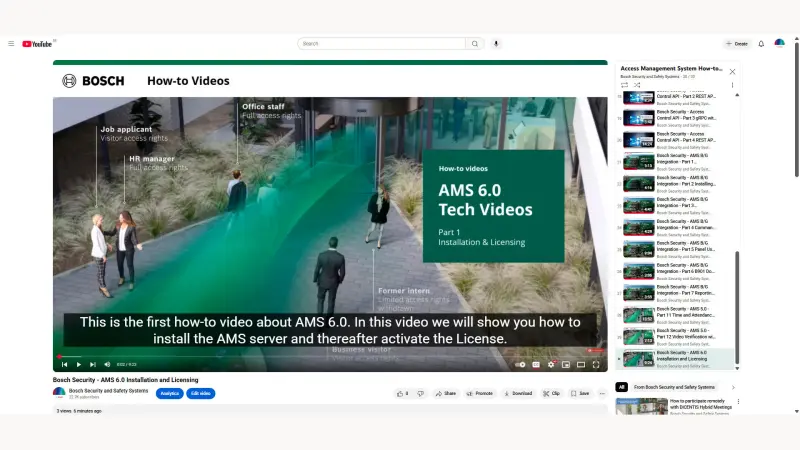
Task: Like the video with thumbs up
Action: pyautogui.click(x=403, y=393)
